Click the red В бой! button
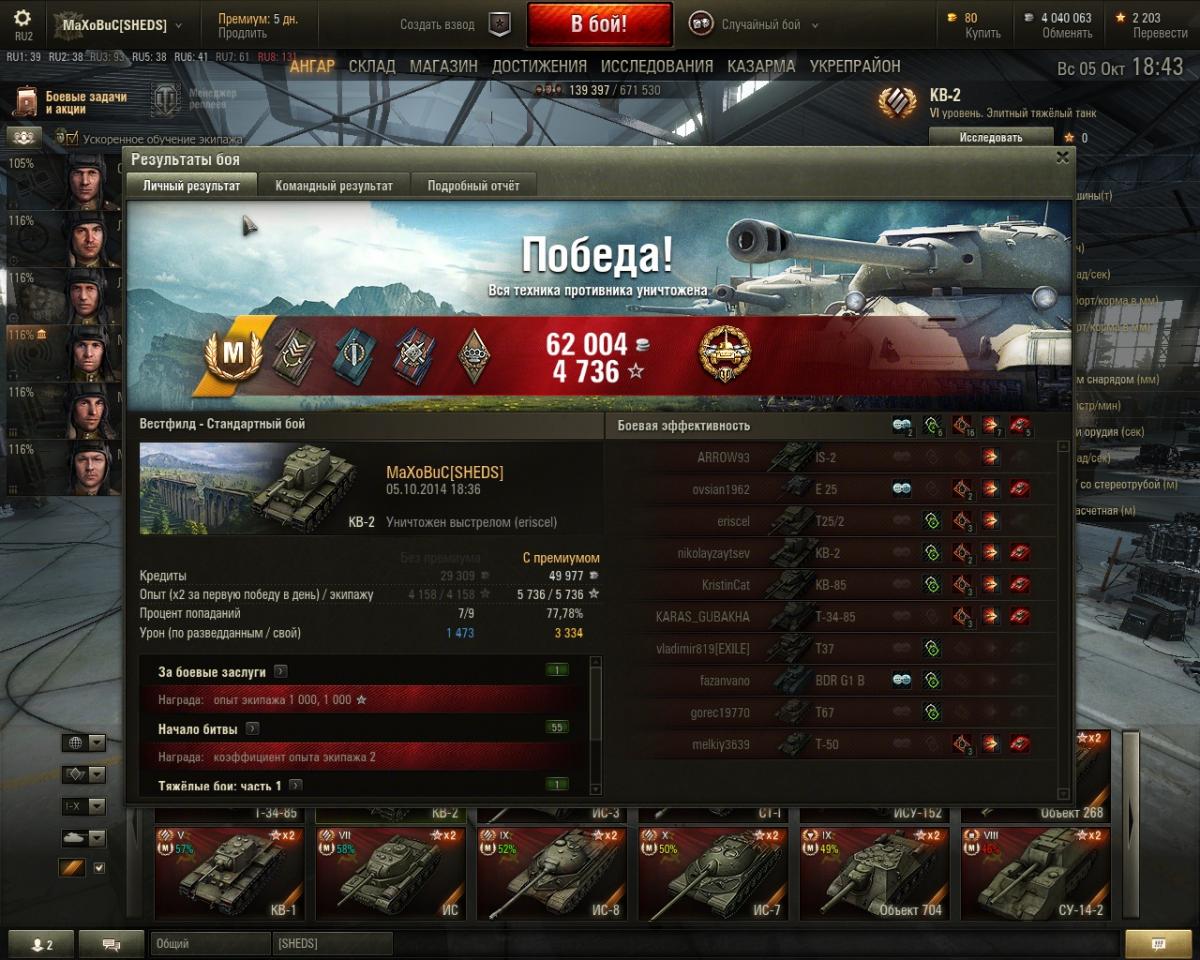This screenshot has width=1200, height=960. [x=599, y=25]
